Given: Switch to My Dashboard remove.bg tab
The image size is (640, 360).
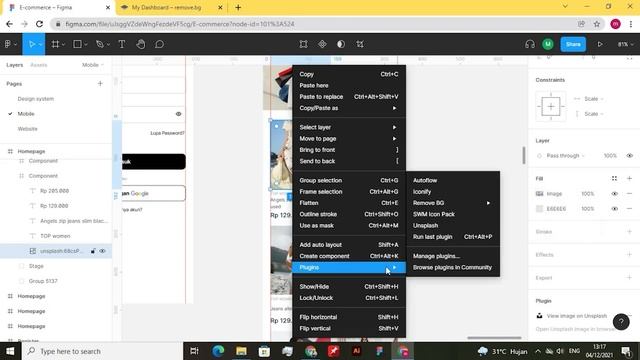Looking at the screenshot, I should [171, 7].
